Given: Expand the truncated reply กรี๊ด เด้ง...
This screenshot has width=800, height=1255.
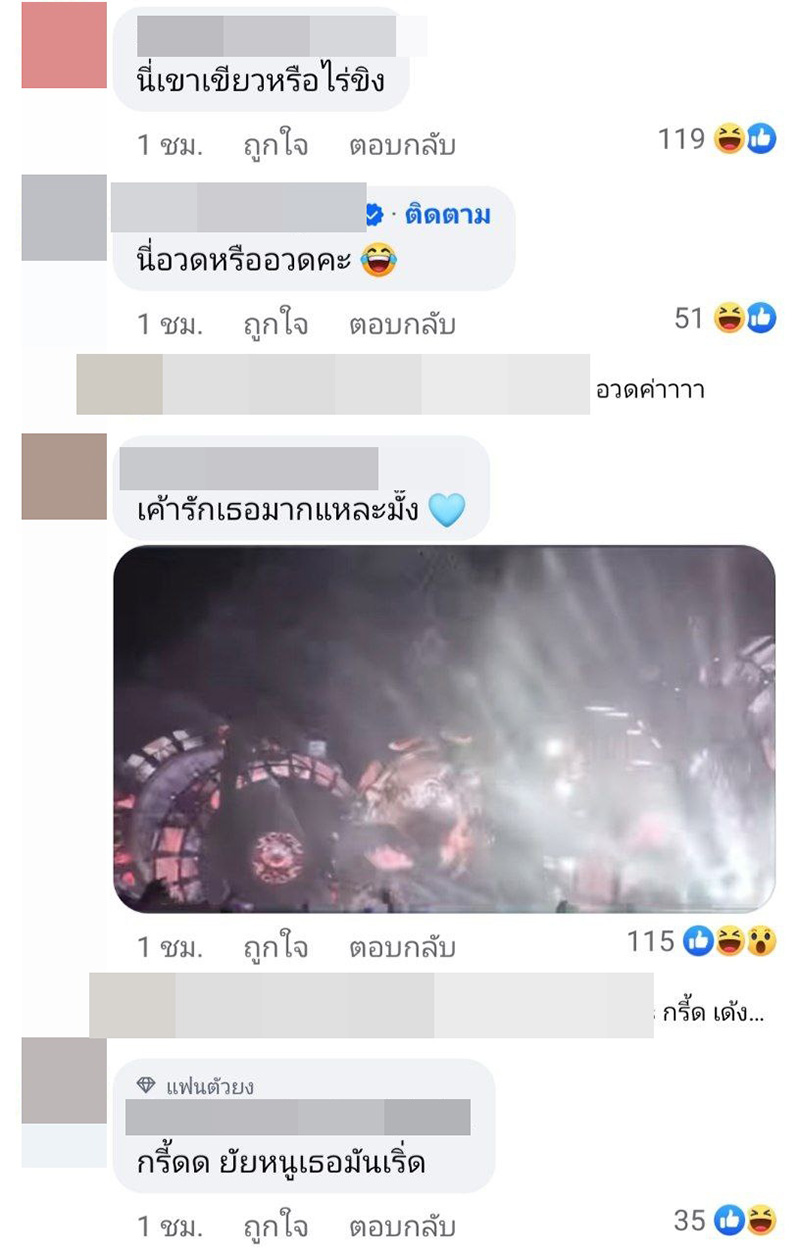Looking at the screenshot, I should 713,1014.
